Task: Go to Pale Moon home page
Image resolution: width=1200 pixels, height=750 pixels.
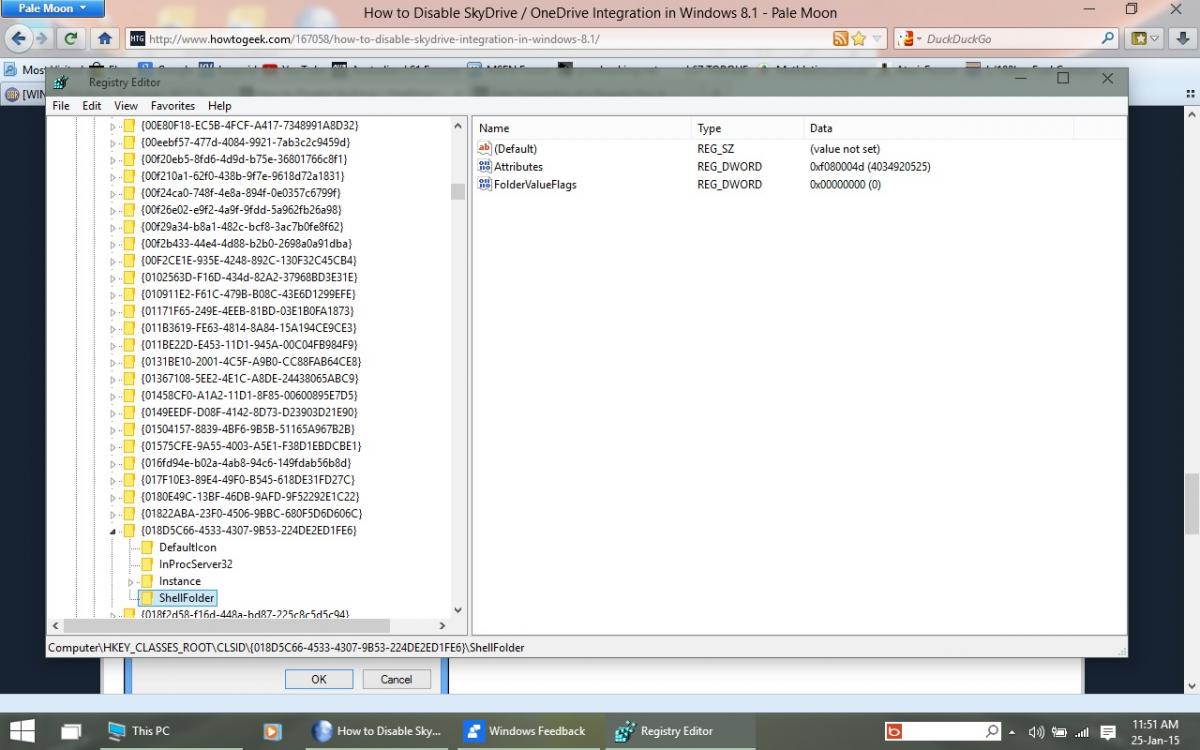Action: [x=105, y=39]
